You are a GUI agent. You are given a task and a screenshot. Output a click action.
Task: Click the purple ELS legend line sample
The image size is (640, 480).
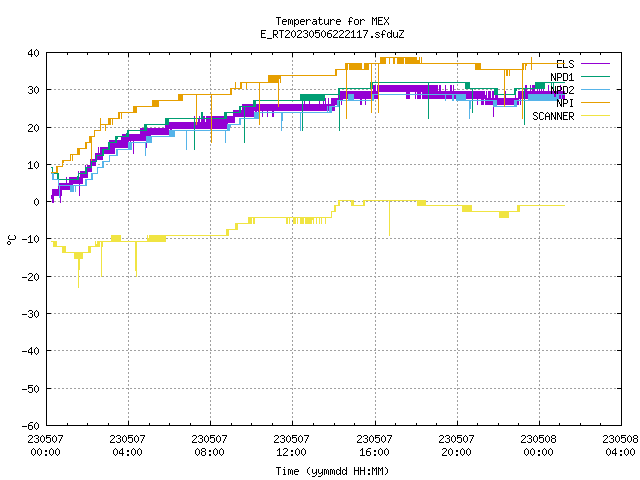point(595,64)
